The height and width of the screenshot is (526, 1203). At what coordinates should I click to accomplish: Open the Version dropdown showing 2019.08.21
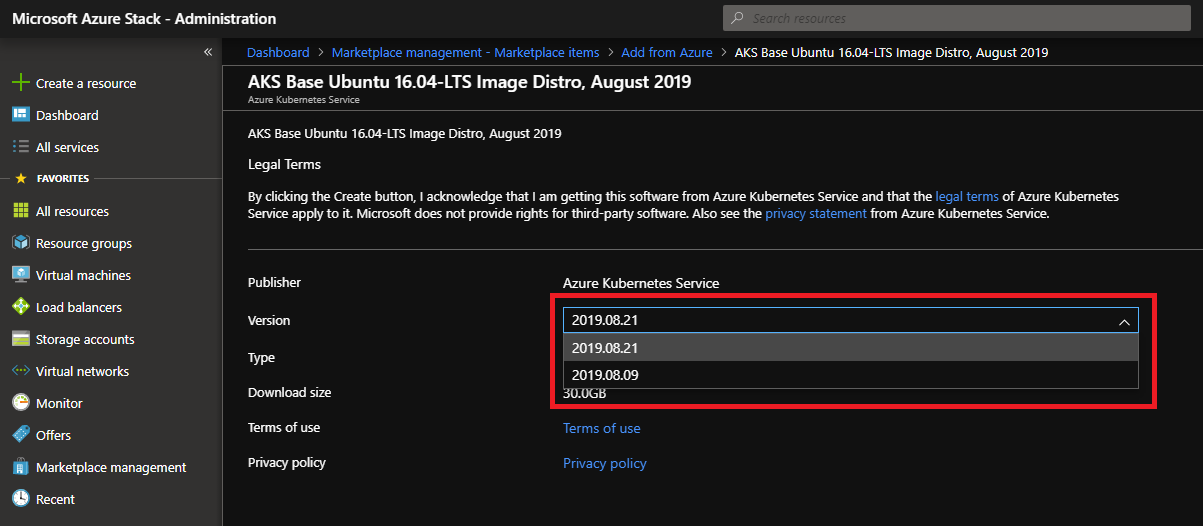pyautogui.click(x=850, y=321)
